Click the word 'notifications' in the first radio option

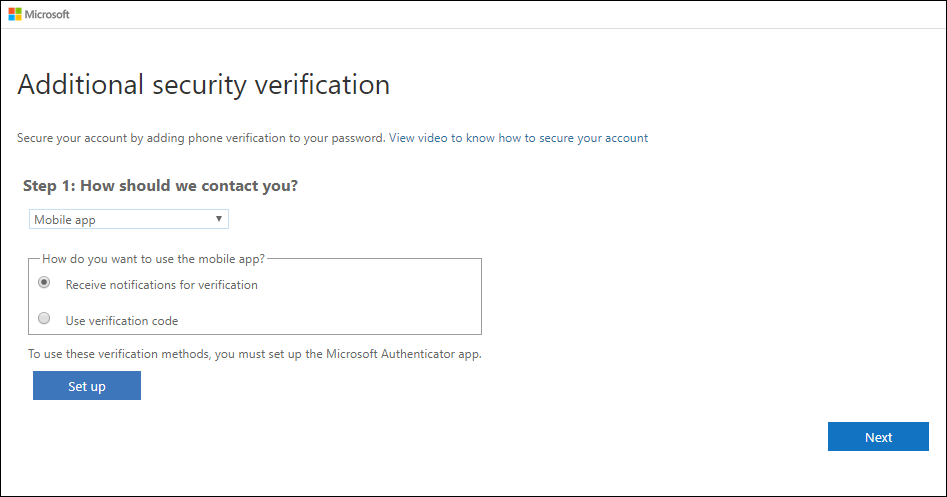pos(143,285)
